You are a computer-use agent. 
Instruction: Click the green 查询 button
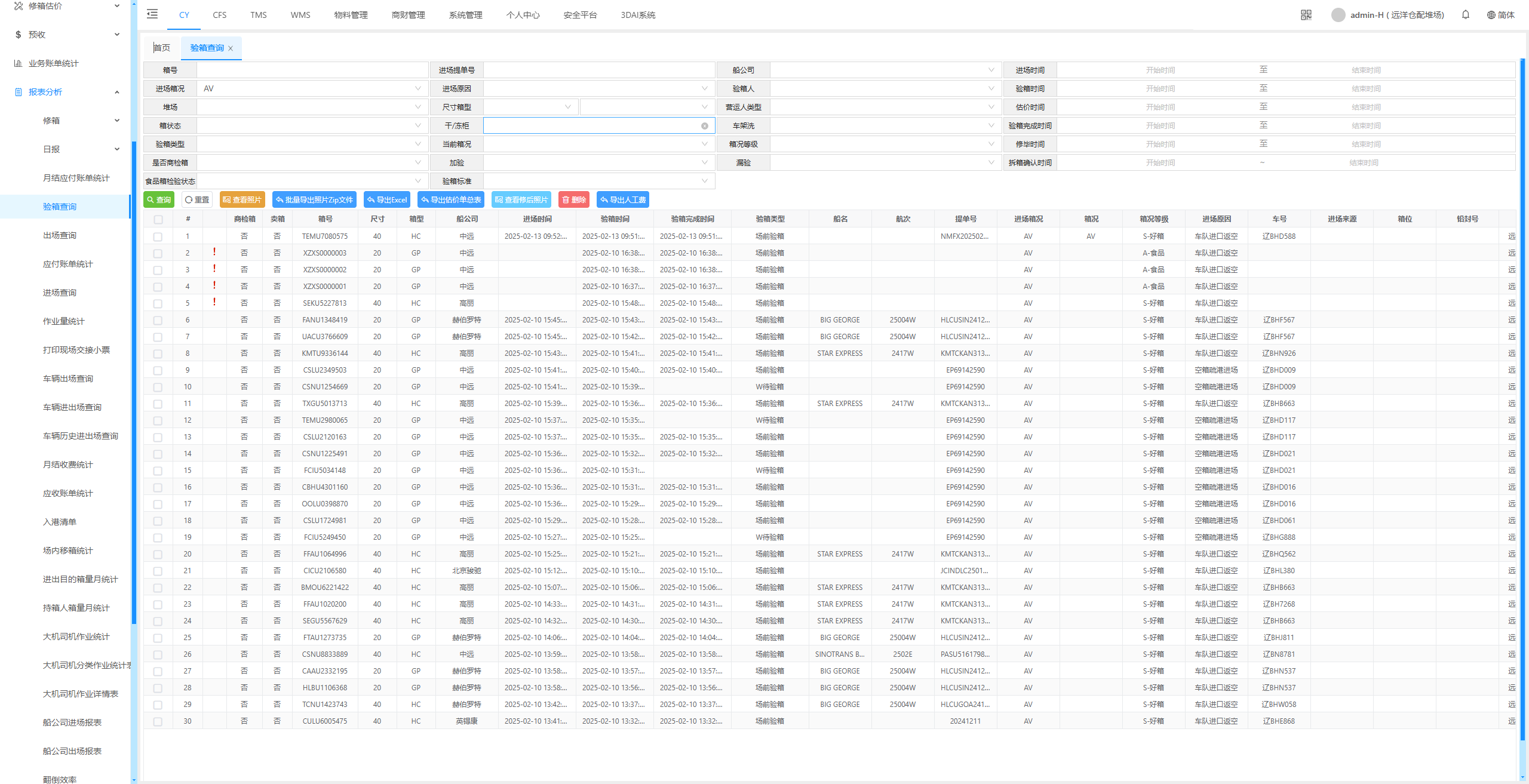158,200
